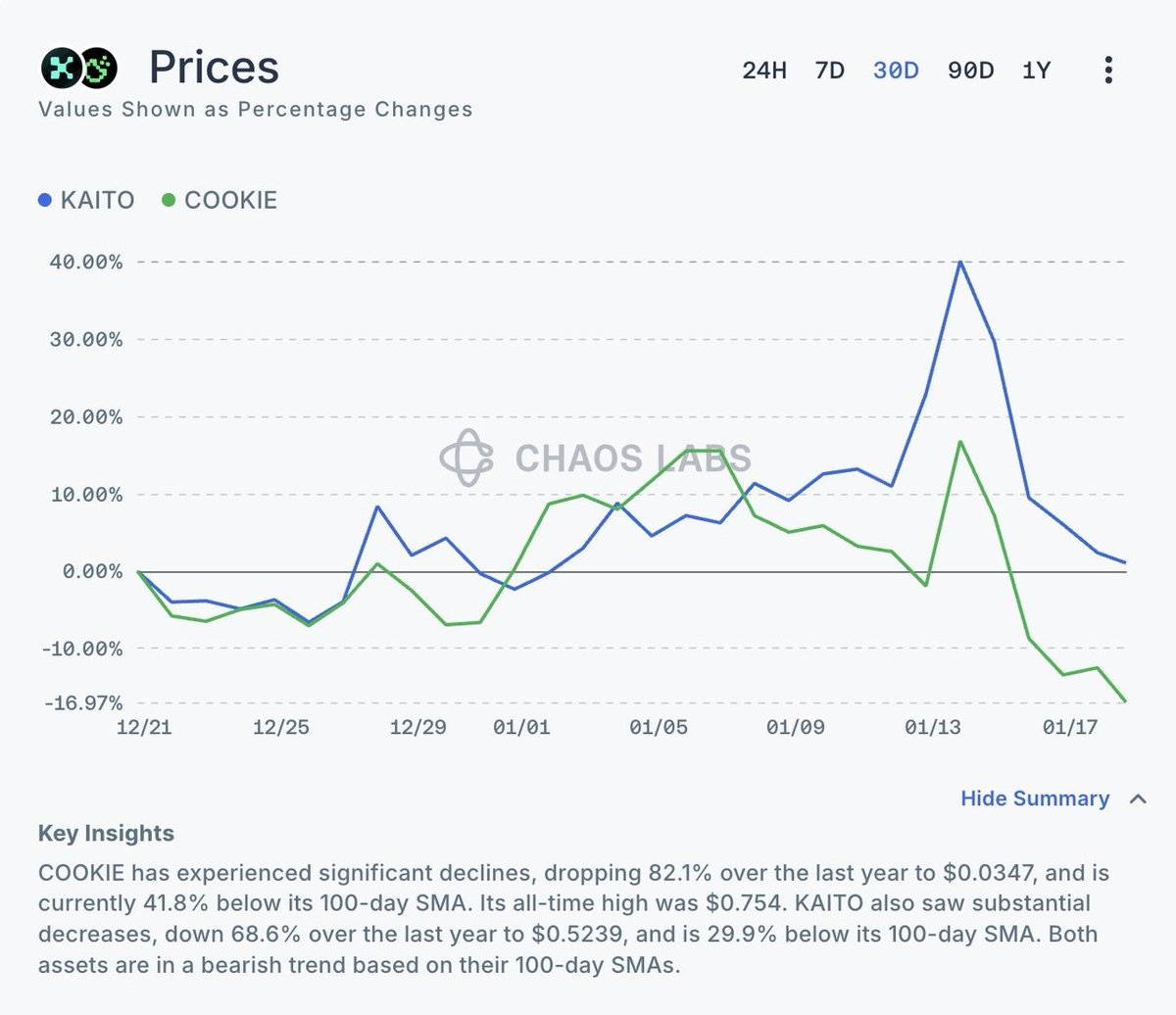The height and width of the screenshot is (1015, 1176).
Task: Toggle COOKIE series visibility in legend
Action: pos(220,200)
